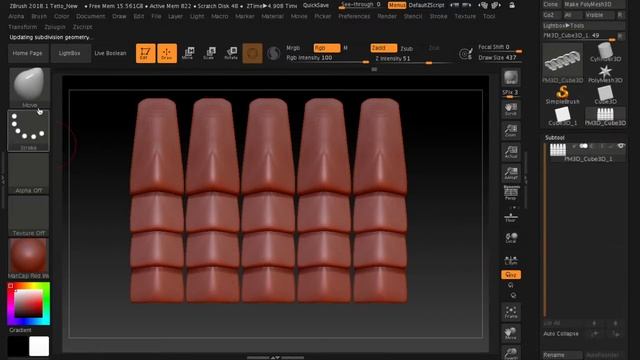Viewport: 640px width, 360px height.
Task: Select PM3D_Cube3D_1 subtool row thumbnail
Action: click(x=558, y=150)
